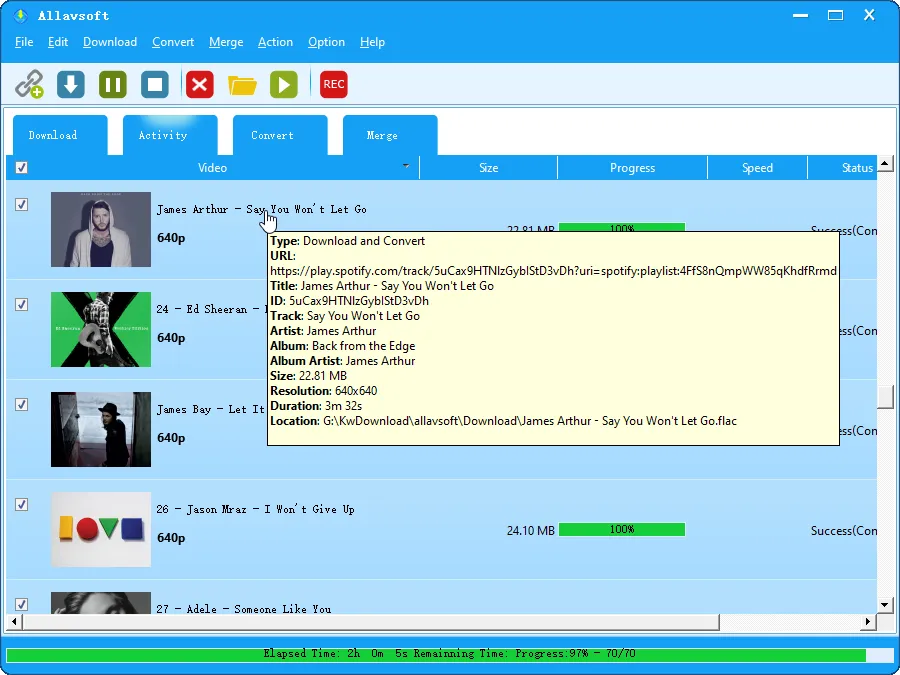Click Ed Sheeran green album thumbnail
Screen dimensions: 900x675
click(101, 329)
